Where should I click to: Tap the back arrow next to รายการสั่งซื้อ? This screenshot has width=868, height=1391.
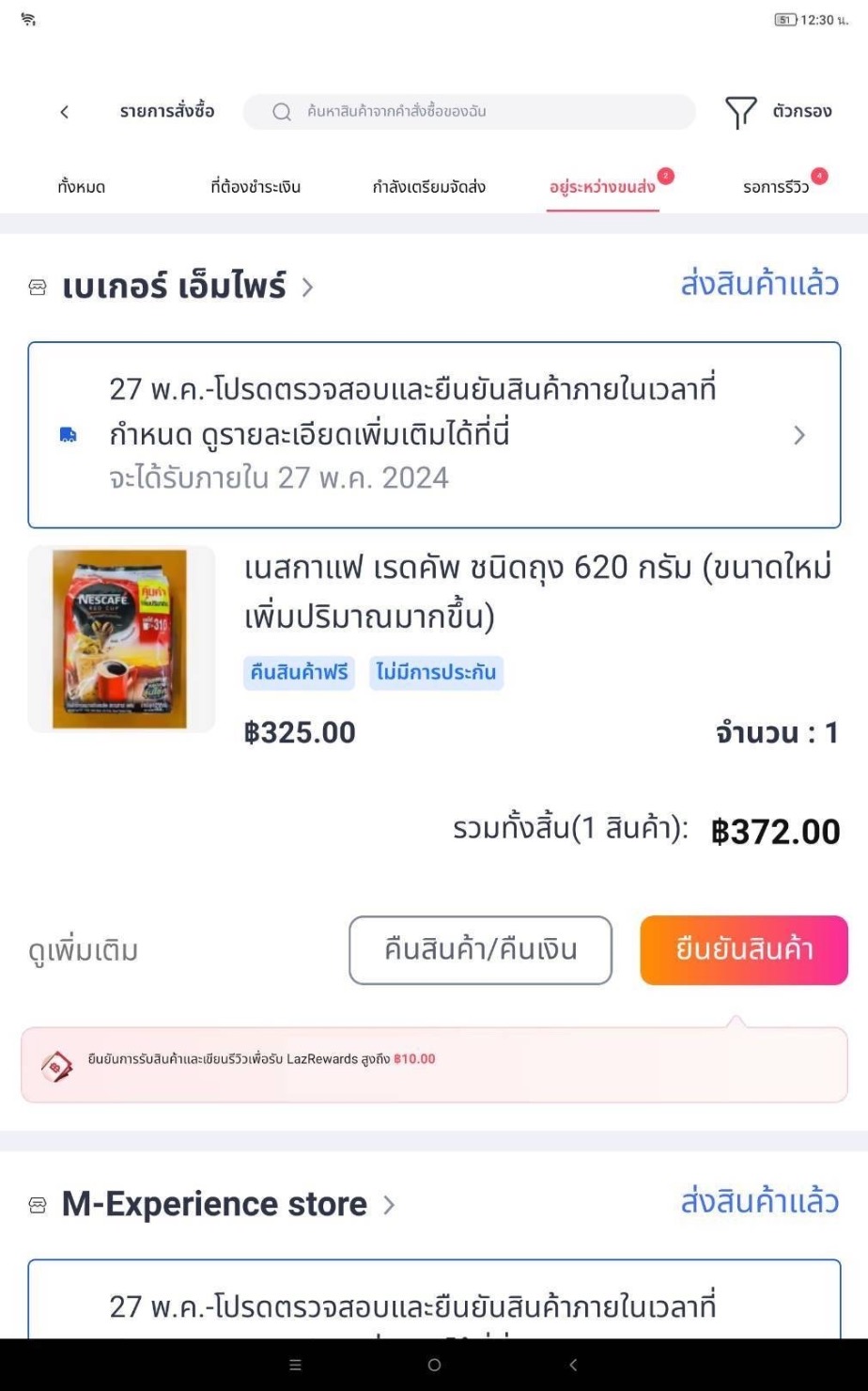64,112
